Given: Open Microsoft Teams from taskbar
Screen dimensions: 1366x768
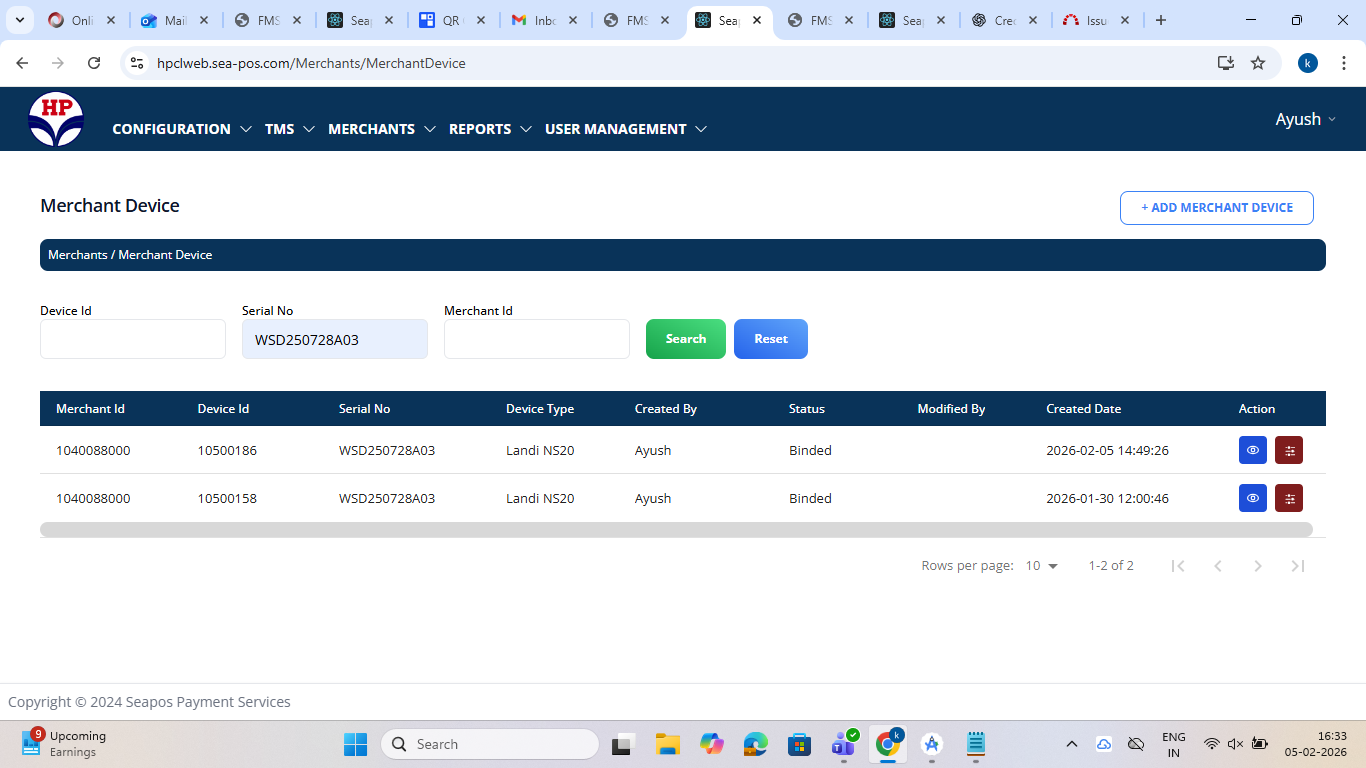Looking at the screenshot, I should point(843,744).
